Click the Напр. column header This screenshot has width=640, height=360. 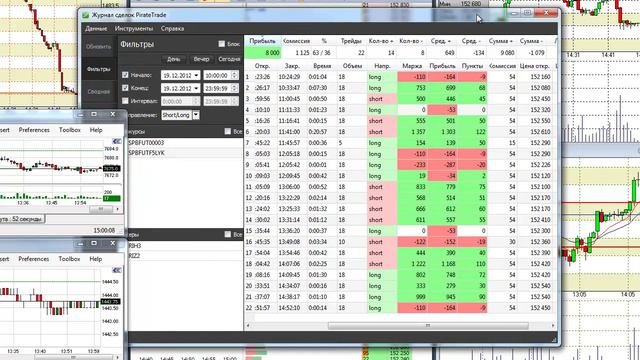tap(382, 66)
